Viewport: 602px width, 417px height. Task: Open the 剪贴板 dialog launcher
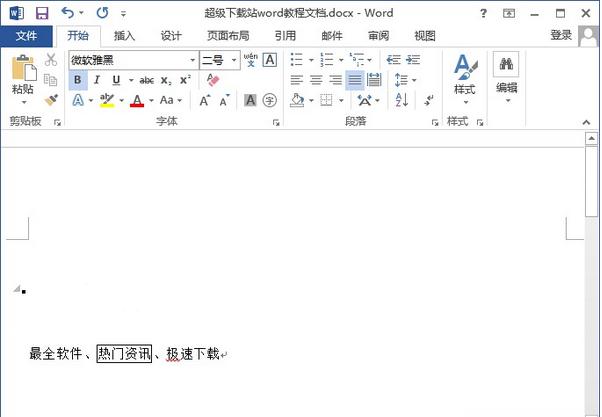point(58,122)
